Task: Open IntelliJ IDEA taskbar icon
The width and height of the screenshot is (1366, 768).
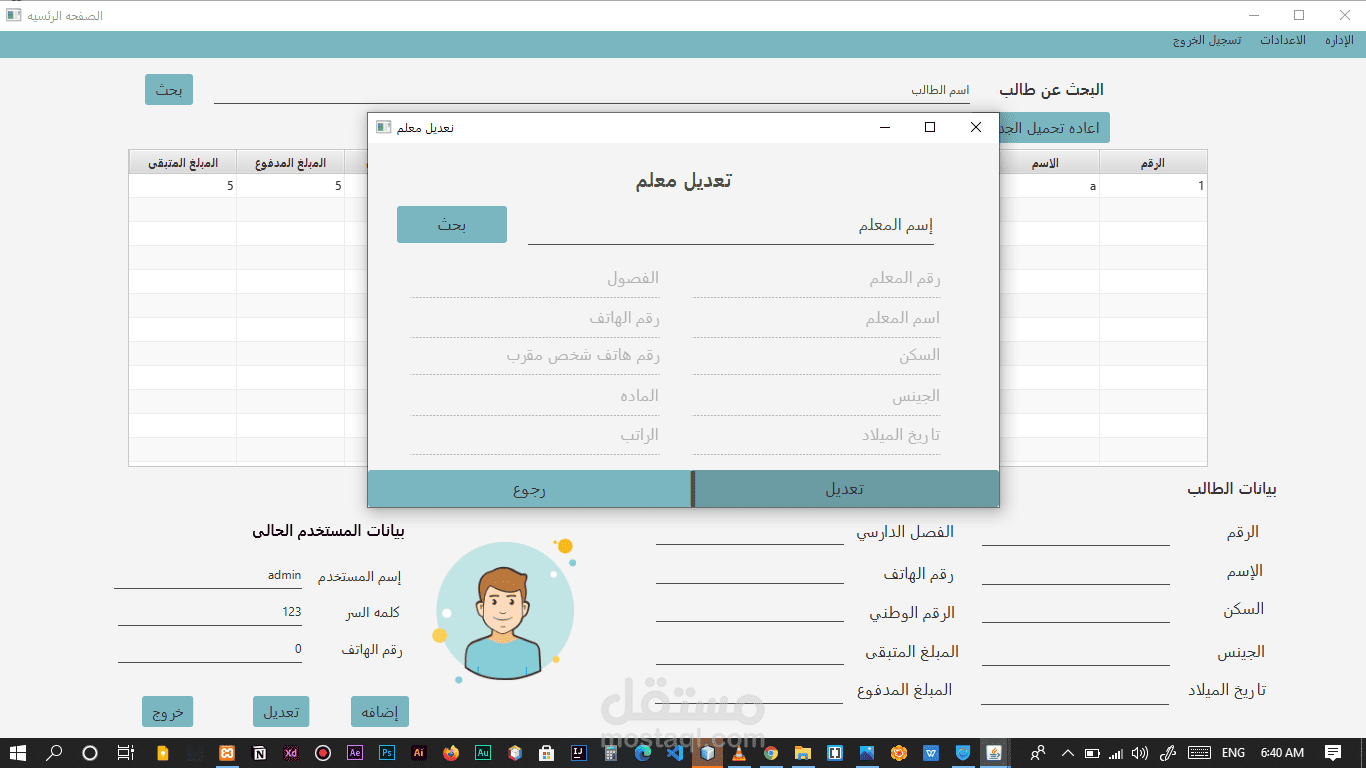Action: [579, 753]
